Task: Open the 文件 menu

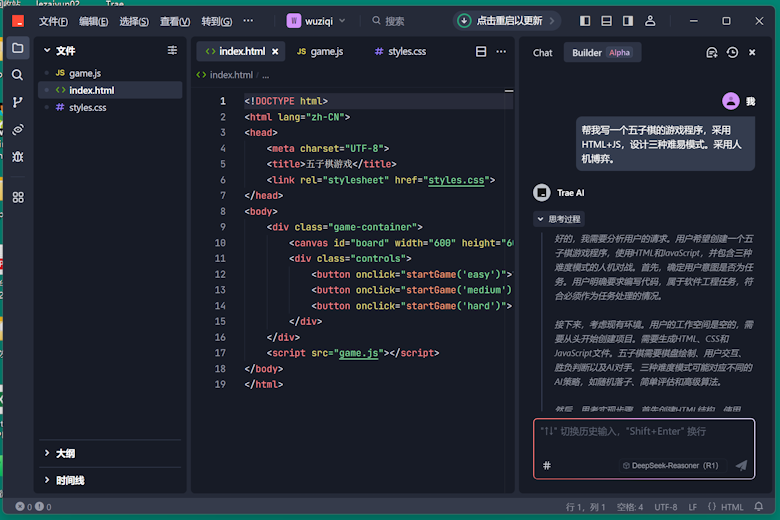Action: pos(53,21)
